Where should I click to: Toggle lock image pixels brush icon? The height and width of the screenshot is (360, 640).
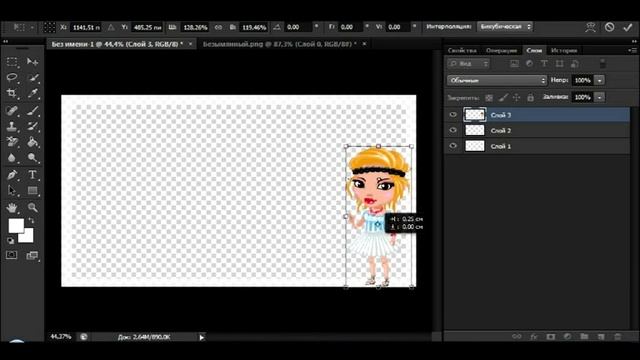coord(503,98)
